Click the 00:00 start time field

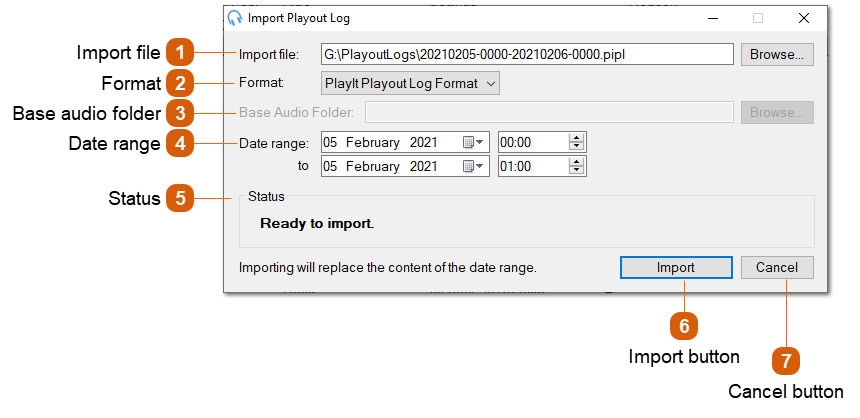pos(542,143)
